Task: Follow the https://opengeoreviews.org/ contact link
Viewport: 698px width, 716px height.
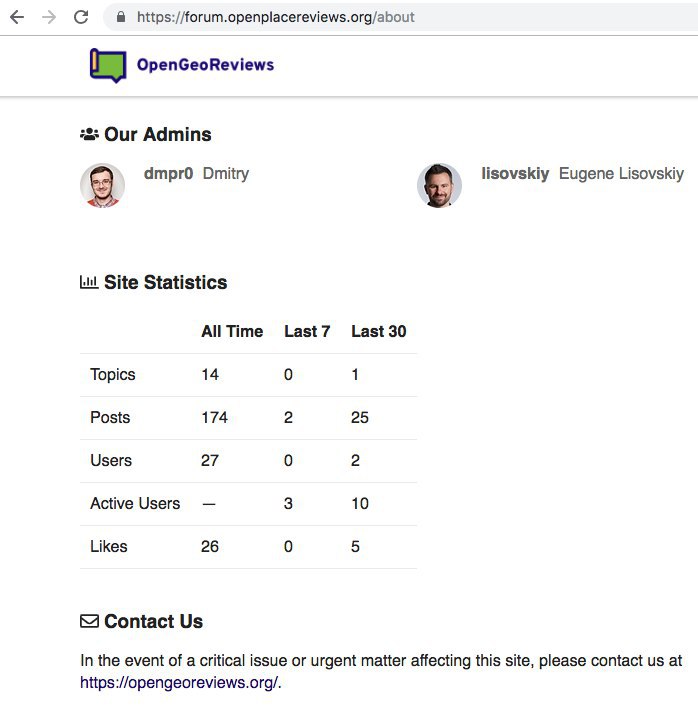Action: [x=179, y=682]
